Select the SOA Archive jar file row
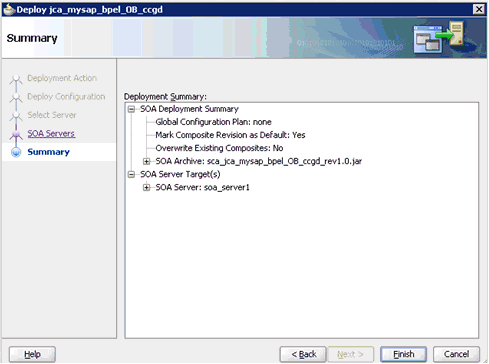Viewport: 489px width, 364px height. tap(259, 161)
